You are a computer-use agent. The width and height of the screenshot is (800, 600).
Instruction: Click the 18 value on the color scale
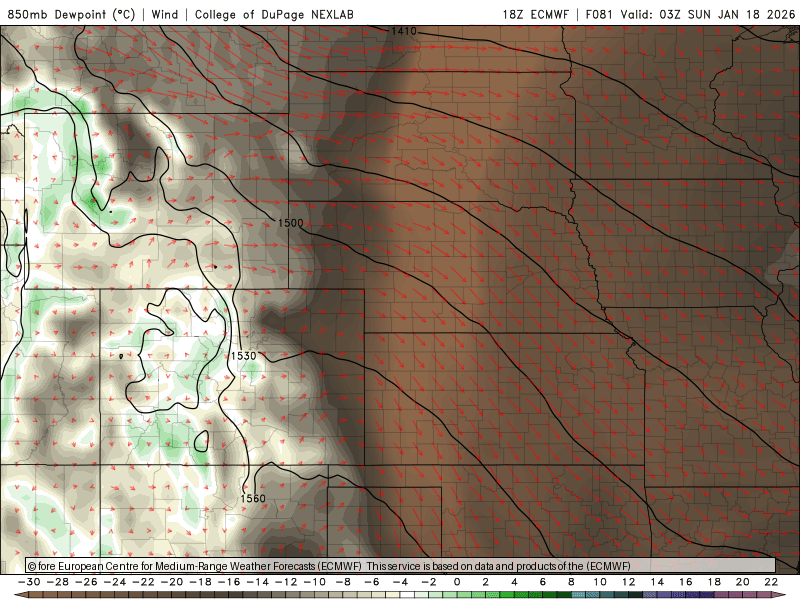tap(714, 582)
